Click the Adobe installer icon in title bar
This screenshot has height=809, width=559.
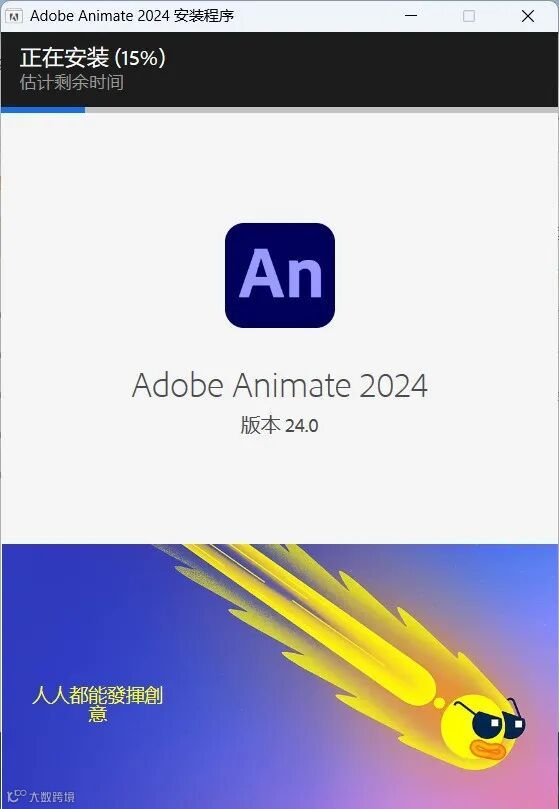[x=14, y=17]
